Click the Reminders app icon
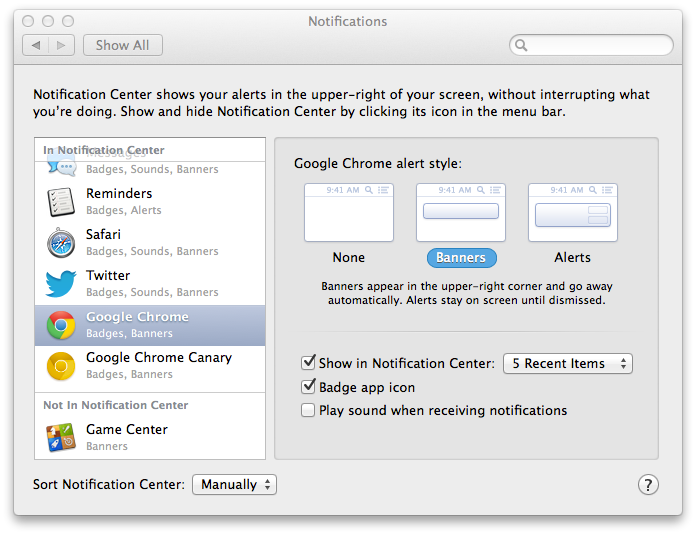Screen dimensions: 696x535 click(61, 202)
